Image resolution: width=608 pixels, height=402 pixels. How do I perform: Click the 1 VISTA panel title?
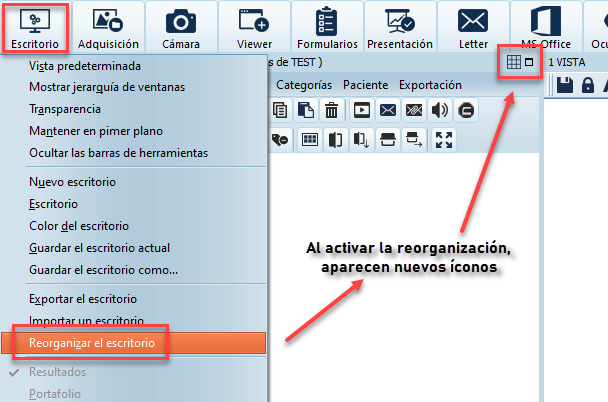coord(567,62)
